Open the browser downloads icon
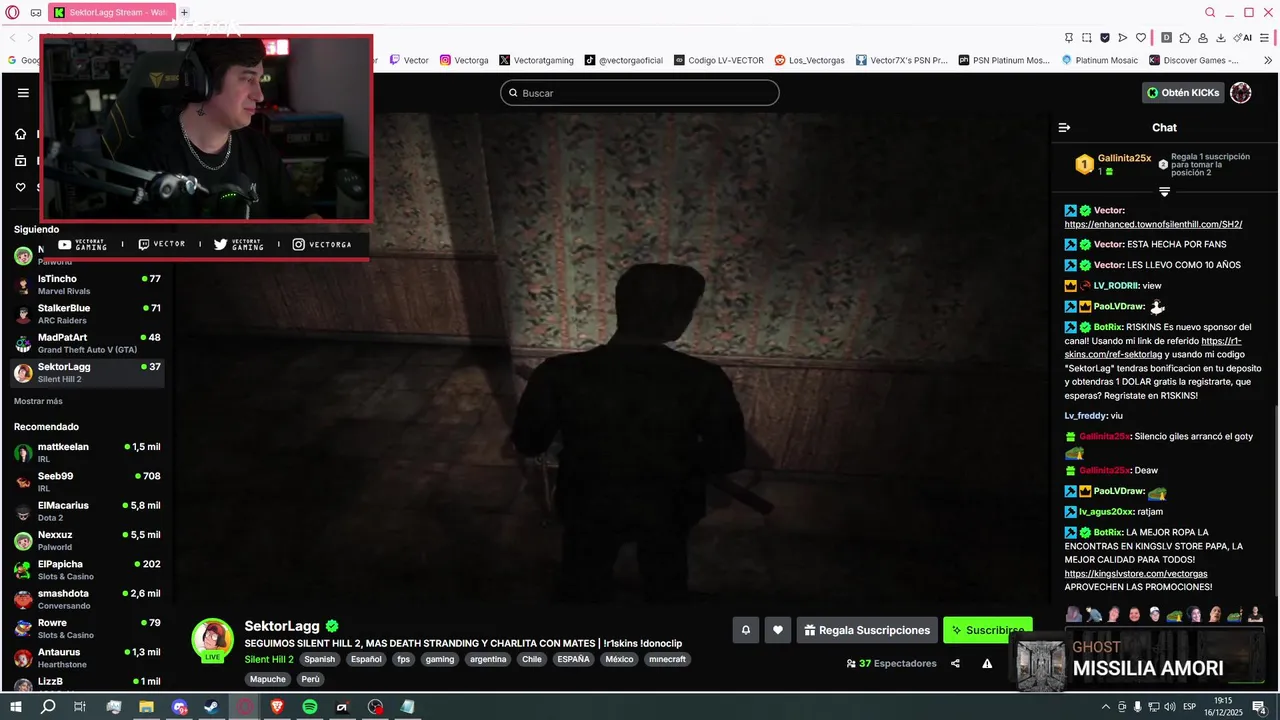The height and width of the screenshot is (720, 1280). pyautogui.click(x=1220, y=38)
